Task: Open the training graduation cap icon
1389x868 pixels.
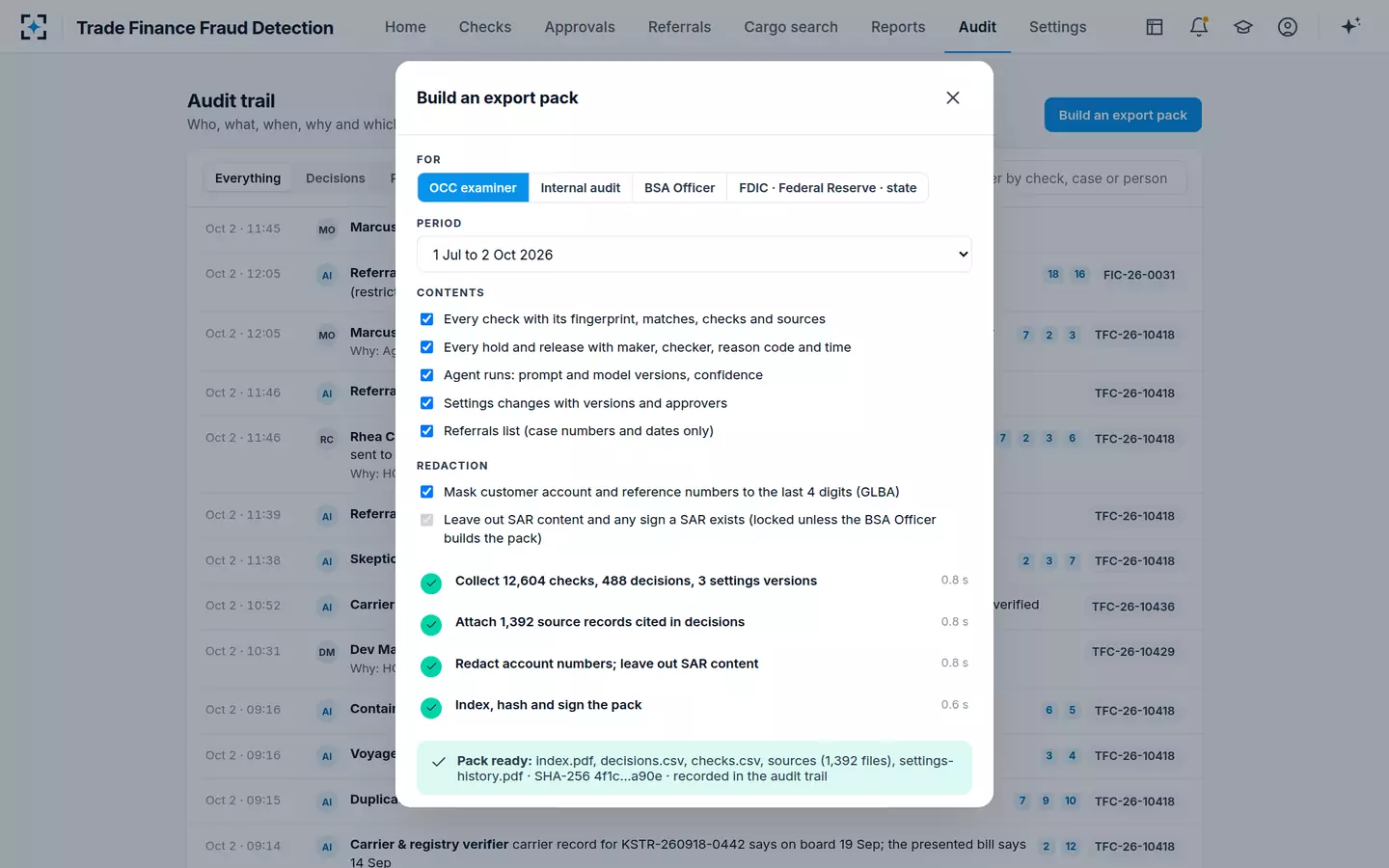Action: 1243,27
